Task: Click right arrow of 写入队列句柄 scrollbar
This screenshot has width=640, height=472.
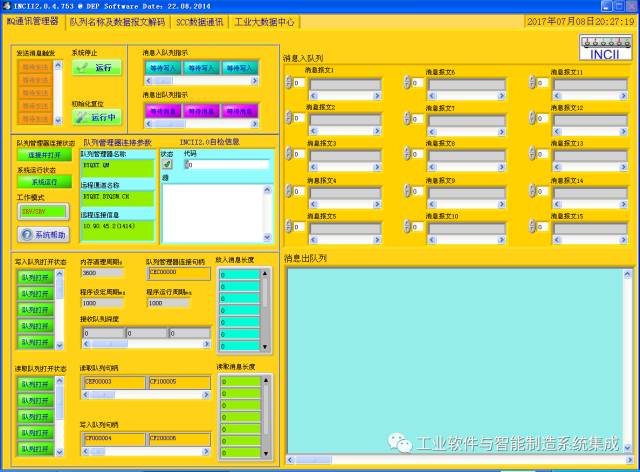Action: click(x=206, y=452)
